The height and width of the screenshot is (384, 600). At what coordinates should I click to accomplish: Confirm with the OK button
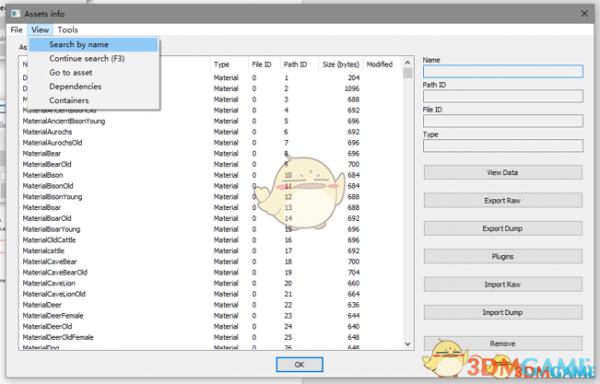point(299,364)
